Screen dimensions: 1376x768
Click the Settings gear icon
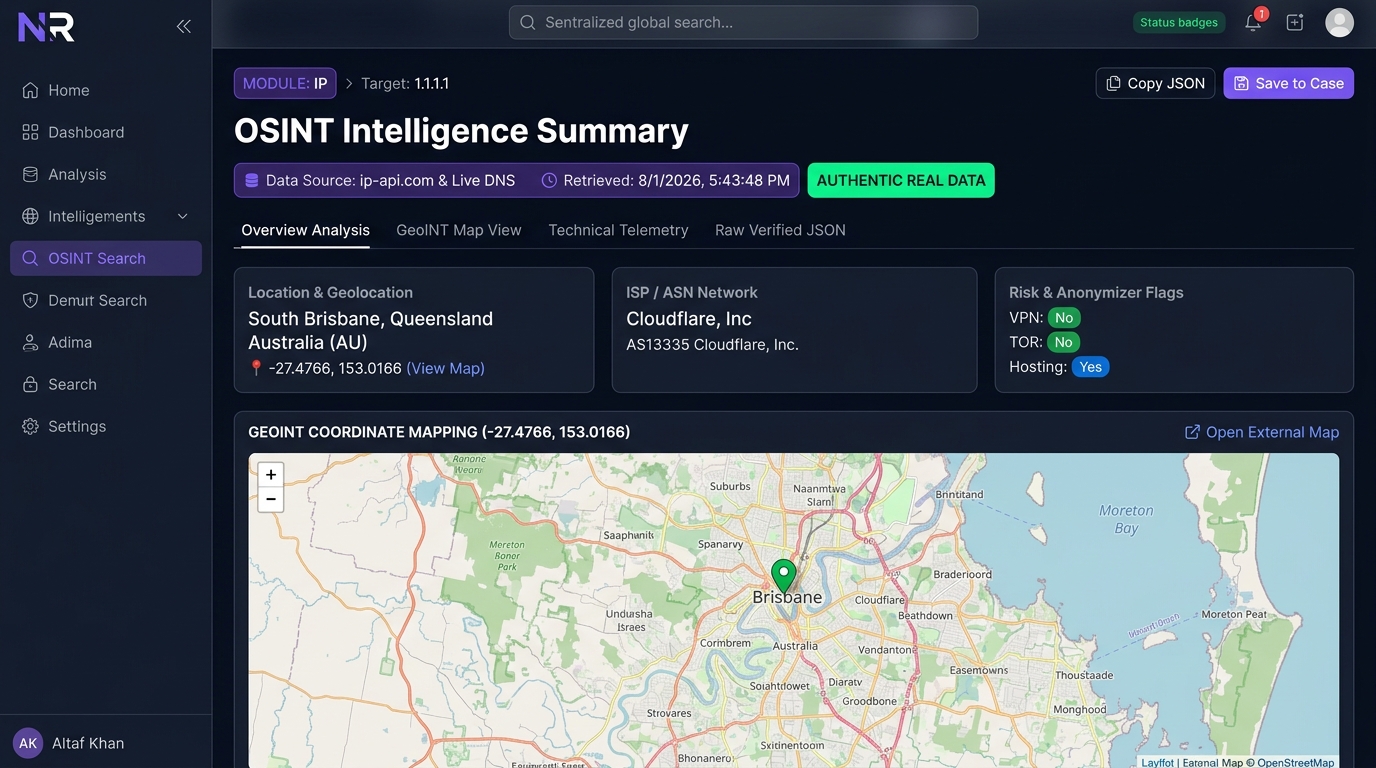30,426
